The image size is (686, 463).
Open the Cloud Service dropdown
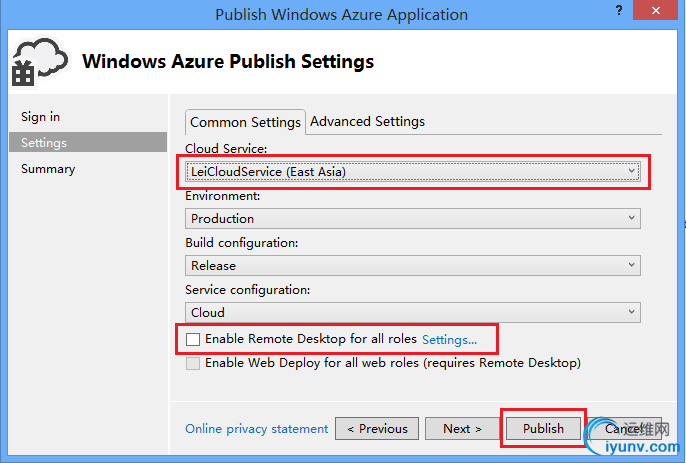click(413, 172)
